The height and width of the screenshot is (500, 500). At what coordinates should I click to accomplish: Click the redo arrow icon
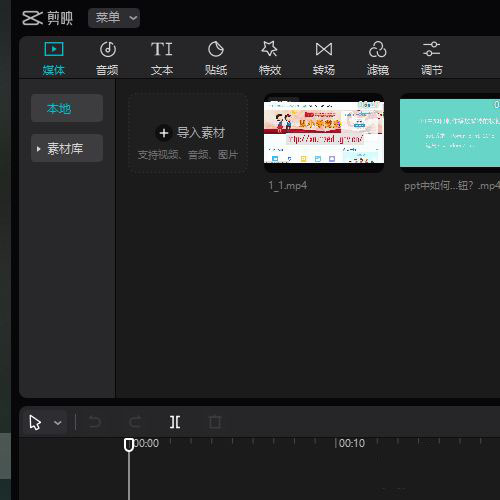click(x=135, y=422)
